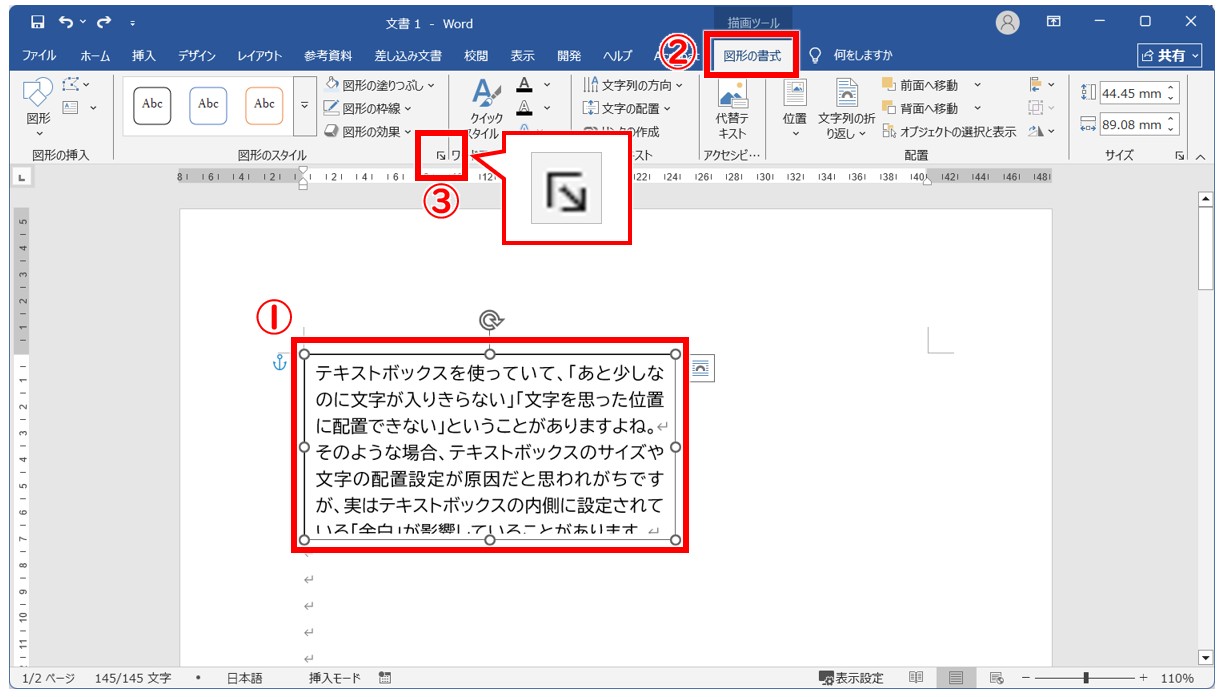The height and width of the screenshot is (697, 1224).
Task: Redo the previous action
Action: click(103, 22)
